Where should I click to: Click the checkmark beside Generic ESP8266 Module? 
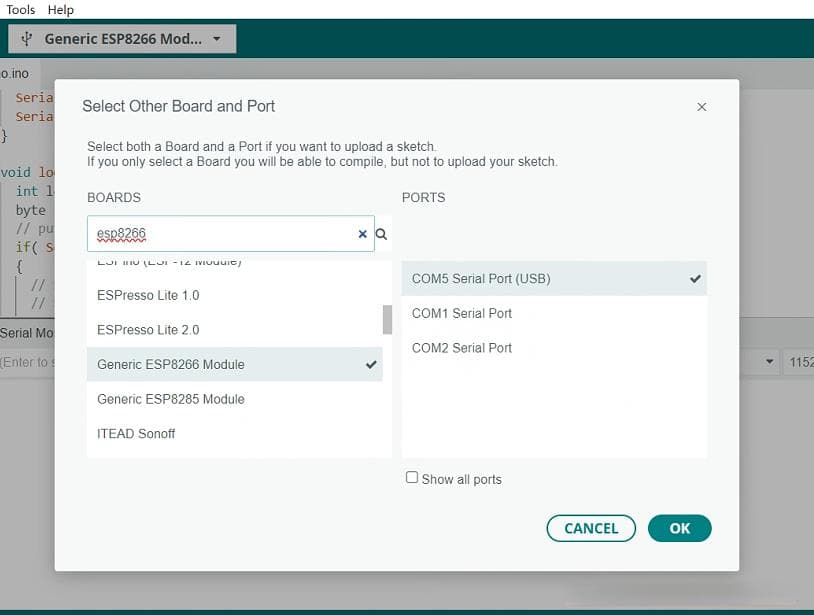(x=371, y=364)
